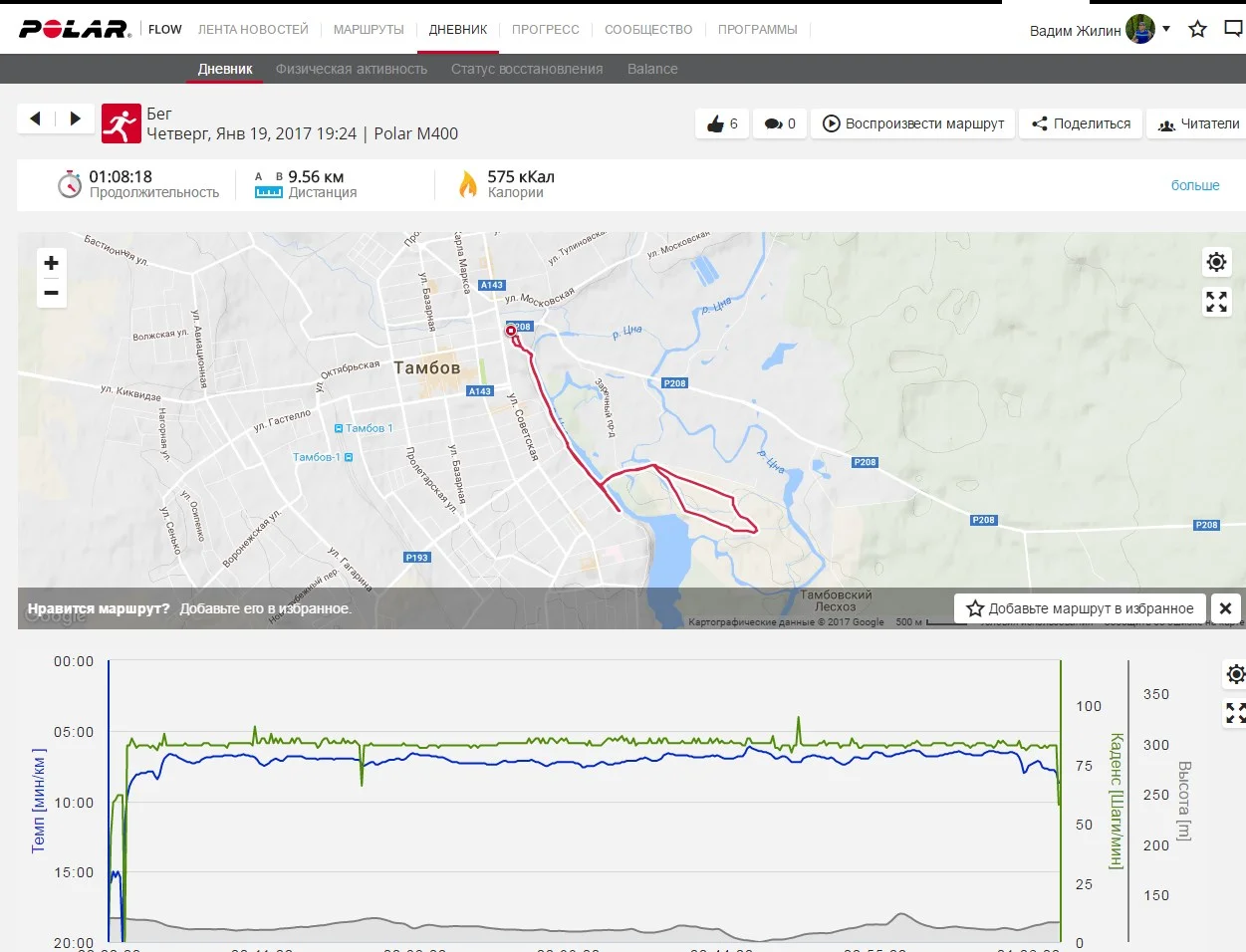Click Тамбов 1 station label on map

(365, 428)
